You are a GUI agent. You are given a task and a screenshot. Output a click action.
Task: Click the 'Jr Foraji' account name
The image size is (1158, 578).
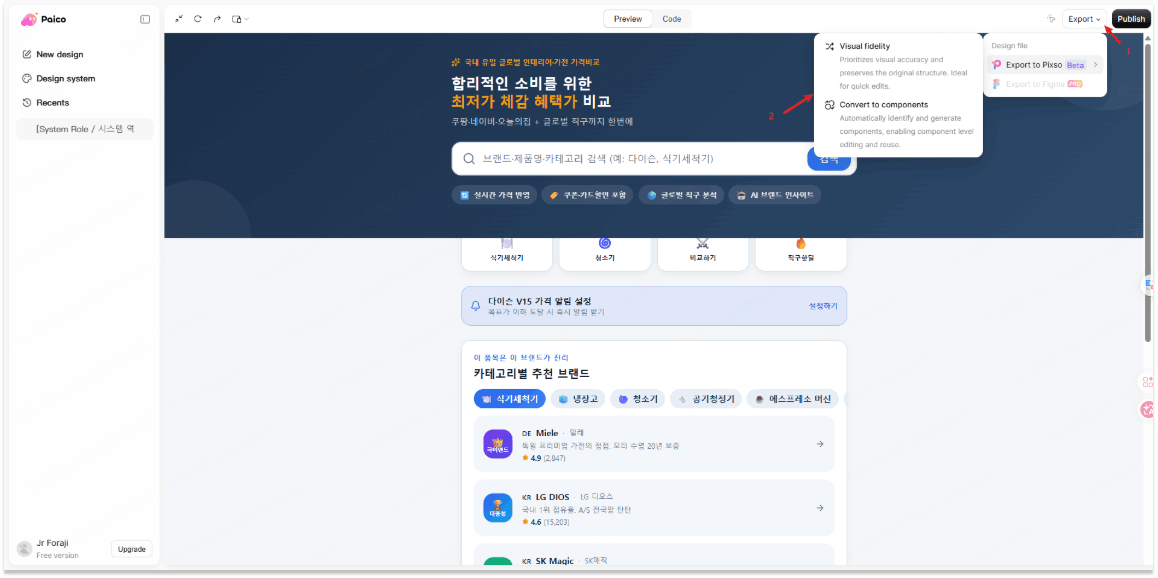[x=52, y=543]
